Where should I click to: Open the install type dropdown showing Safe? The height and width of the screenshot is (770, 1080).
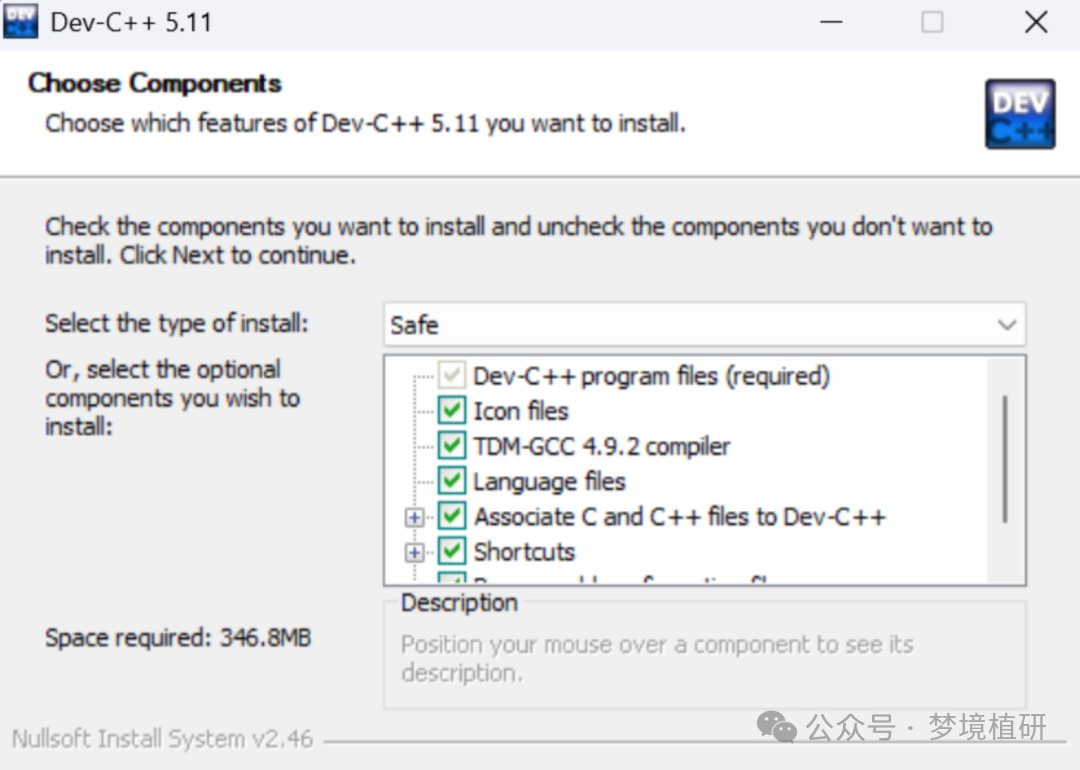[705, 324]
